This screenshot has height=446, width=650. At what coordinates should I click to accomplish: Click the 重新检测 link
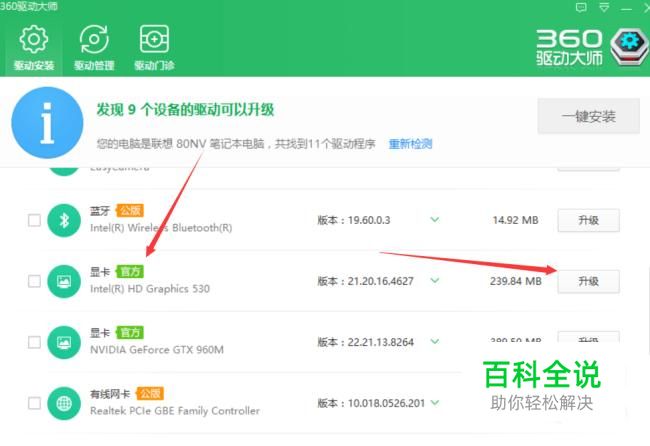tap(410, 144)
